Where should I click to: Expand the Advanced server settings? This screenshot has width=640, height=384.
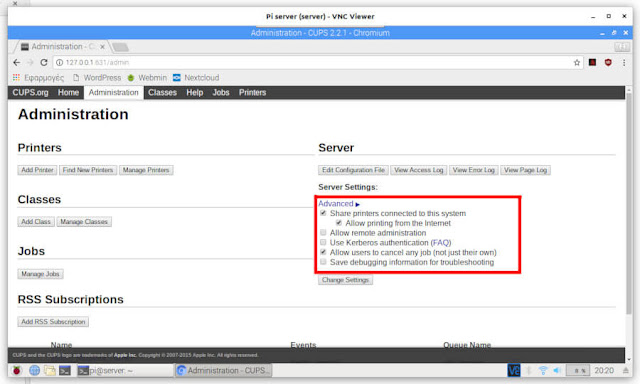click(x=339, y=203)
